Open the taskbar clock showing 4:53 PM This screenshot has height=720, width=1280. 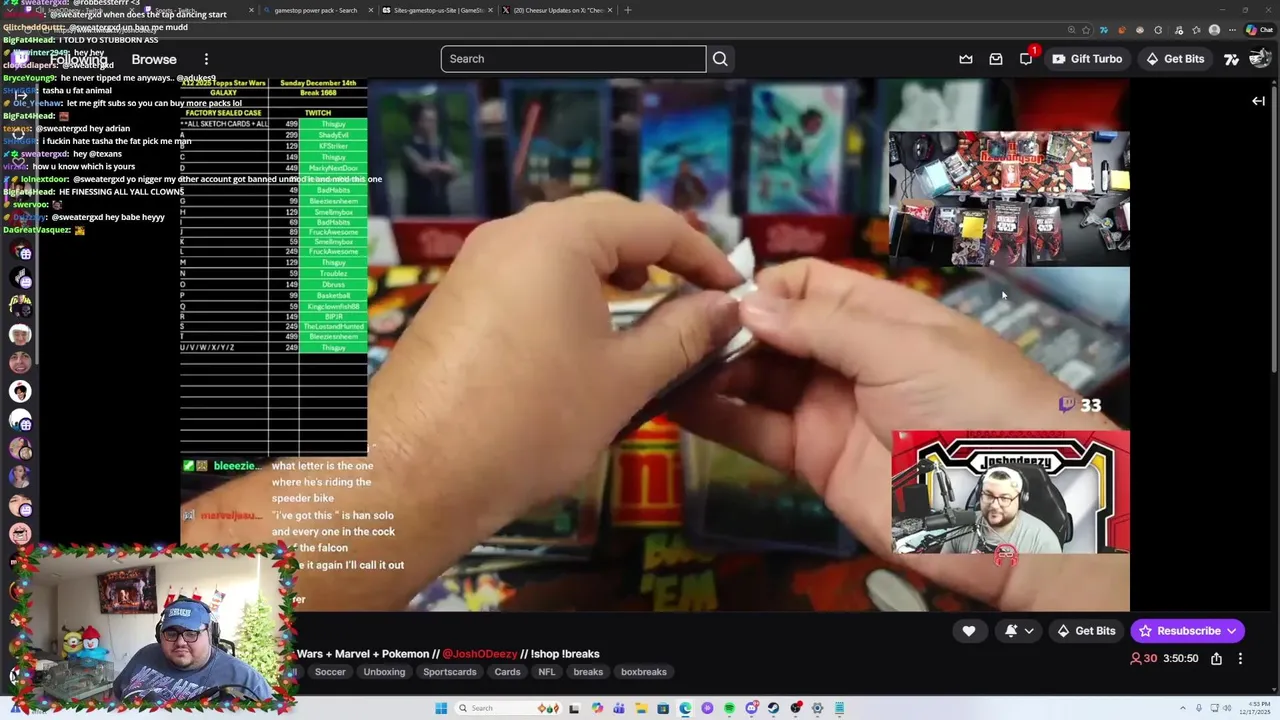tap(1255, 709)
